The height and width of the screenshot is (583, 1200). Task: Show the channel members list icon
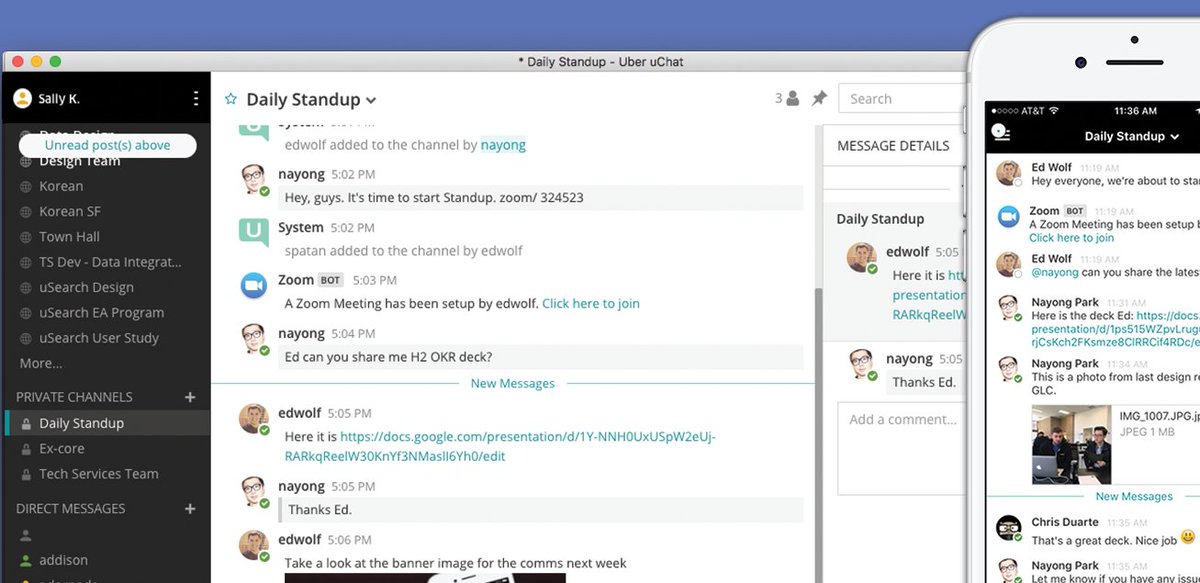click(x=793, y=99)
